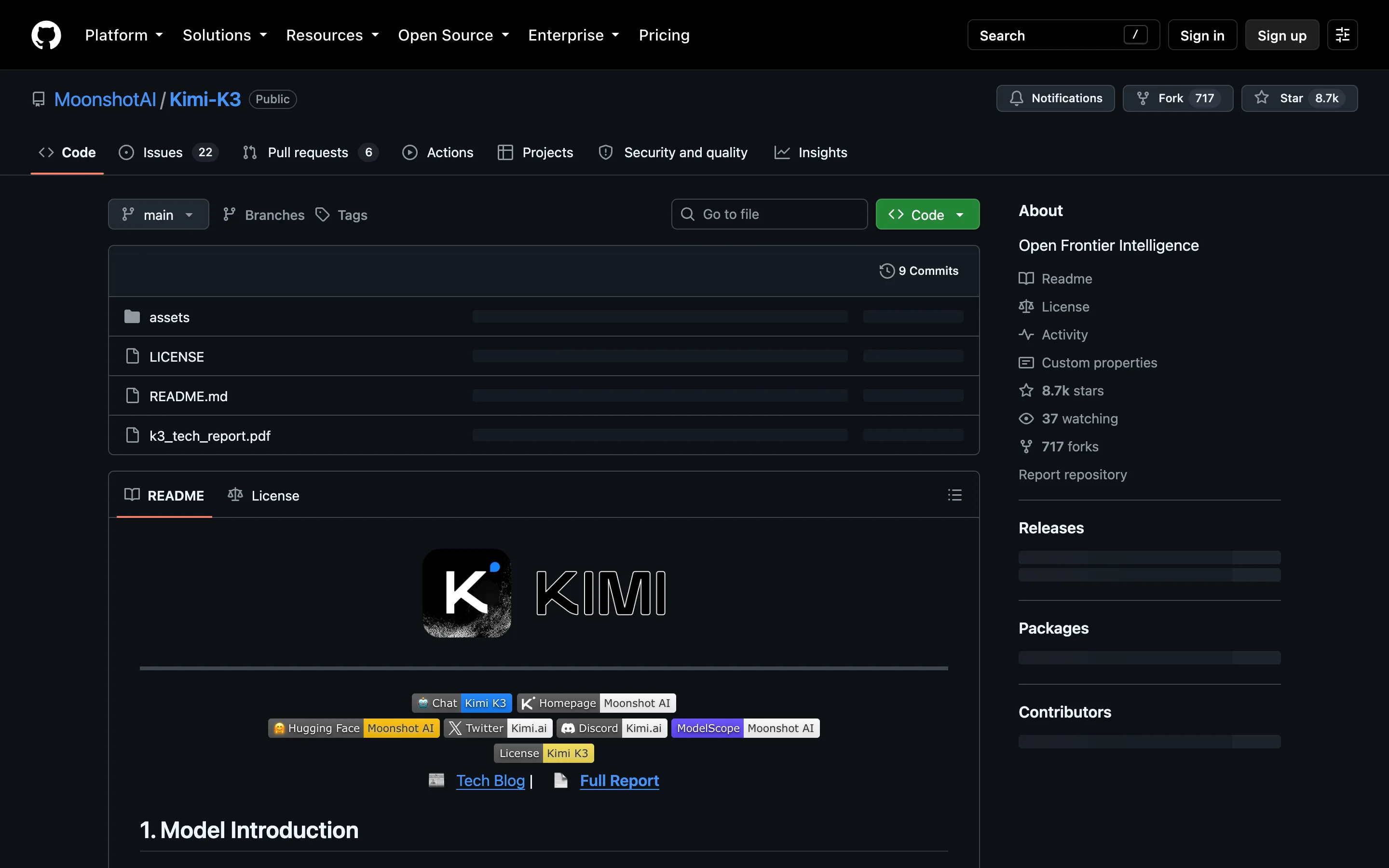Click the Go to file input
Viewport: 1389px width, 868px height.
769,214
